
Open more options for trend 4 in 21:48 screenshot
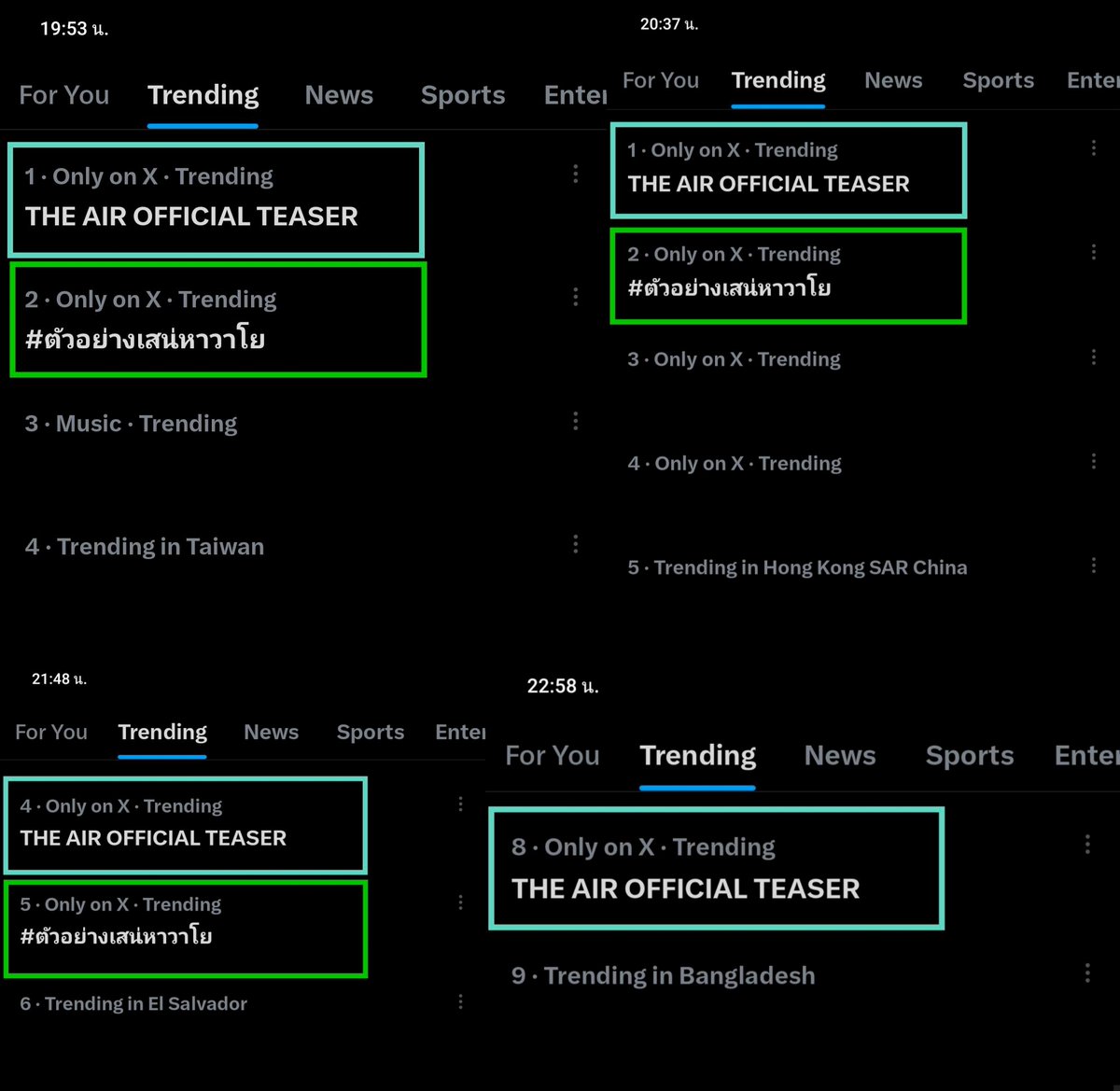461,804
